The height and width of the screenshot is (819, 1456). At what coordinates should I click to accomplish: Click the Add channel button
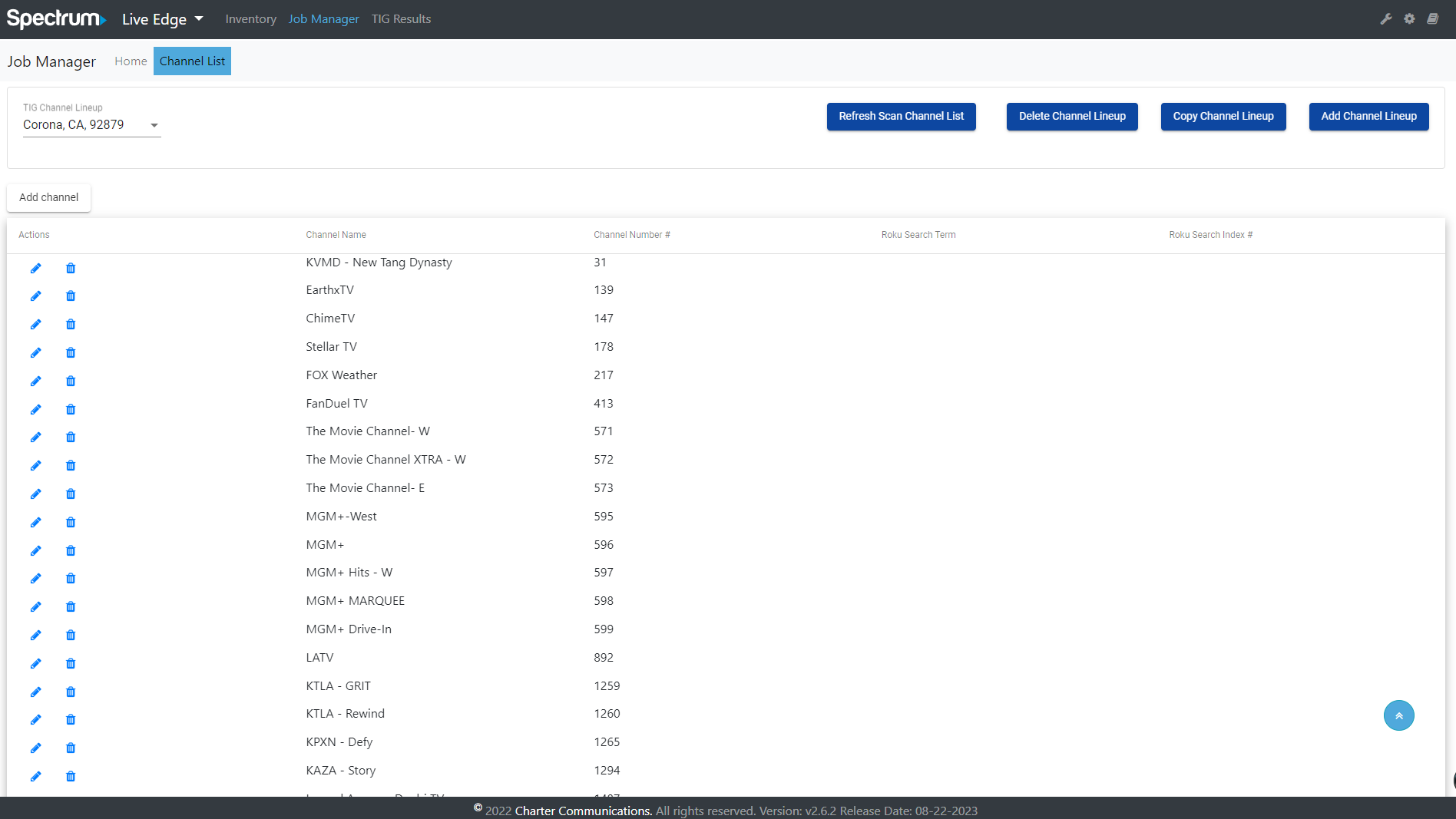tap(49, 197)
